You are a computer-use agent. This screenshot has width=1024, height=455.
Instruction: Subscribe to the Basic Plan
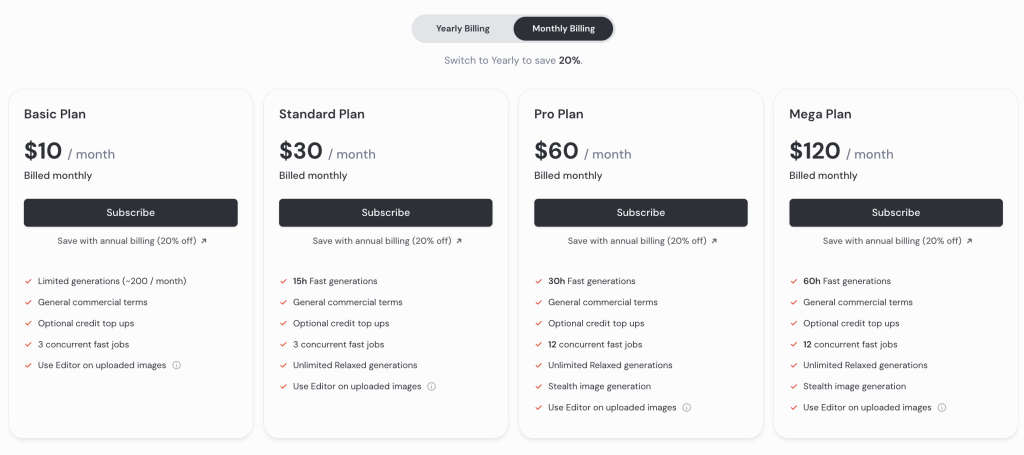point(131,213)
